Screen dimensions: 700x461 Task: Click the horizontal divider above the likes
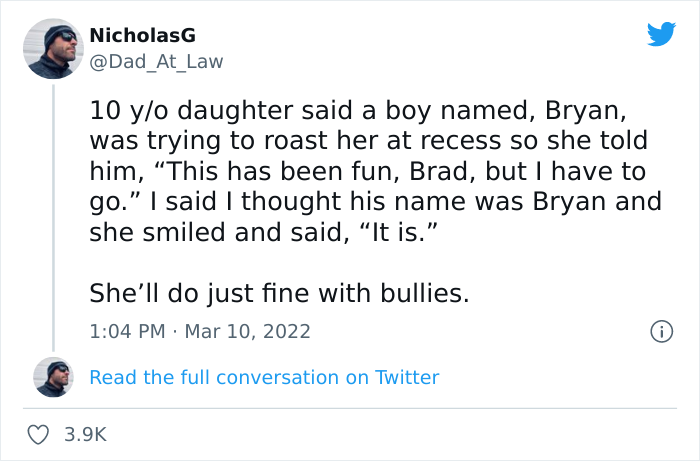(350, 408)
